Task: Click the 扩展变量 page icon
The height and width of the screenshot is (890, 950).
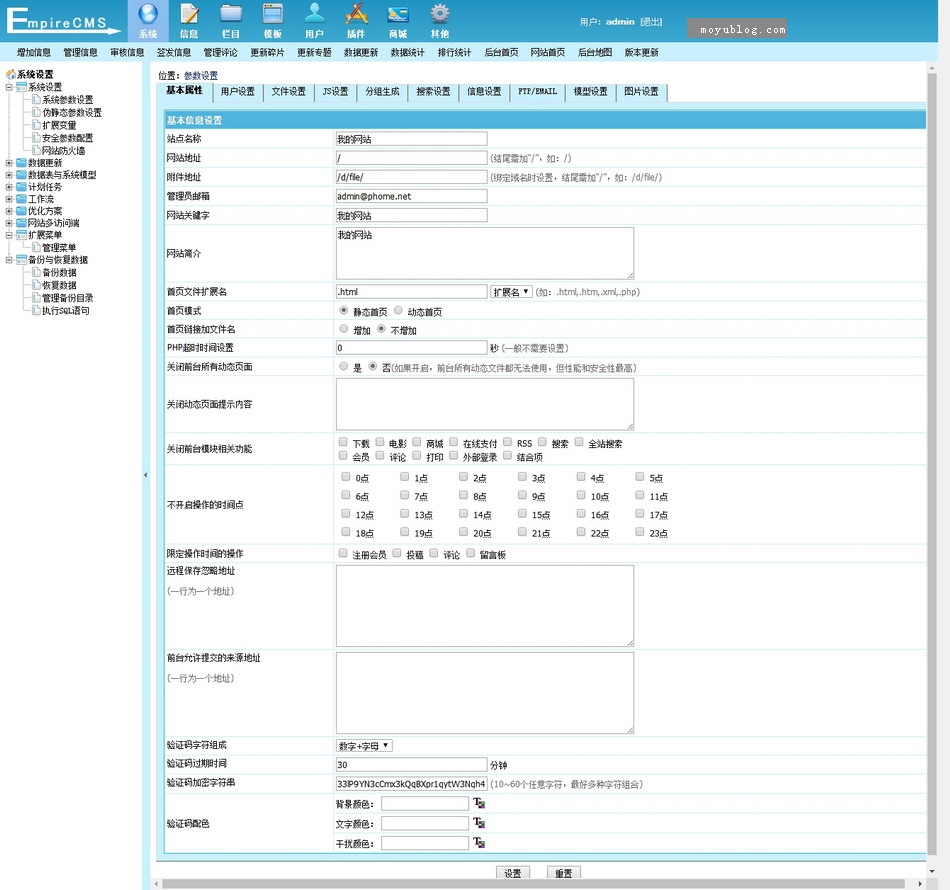Action: click(36, 125)
